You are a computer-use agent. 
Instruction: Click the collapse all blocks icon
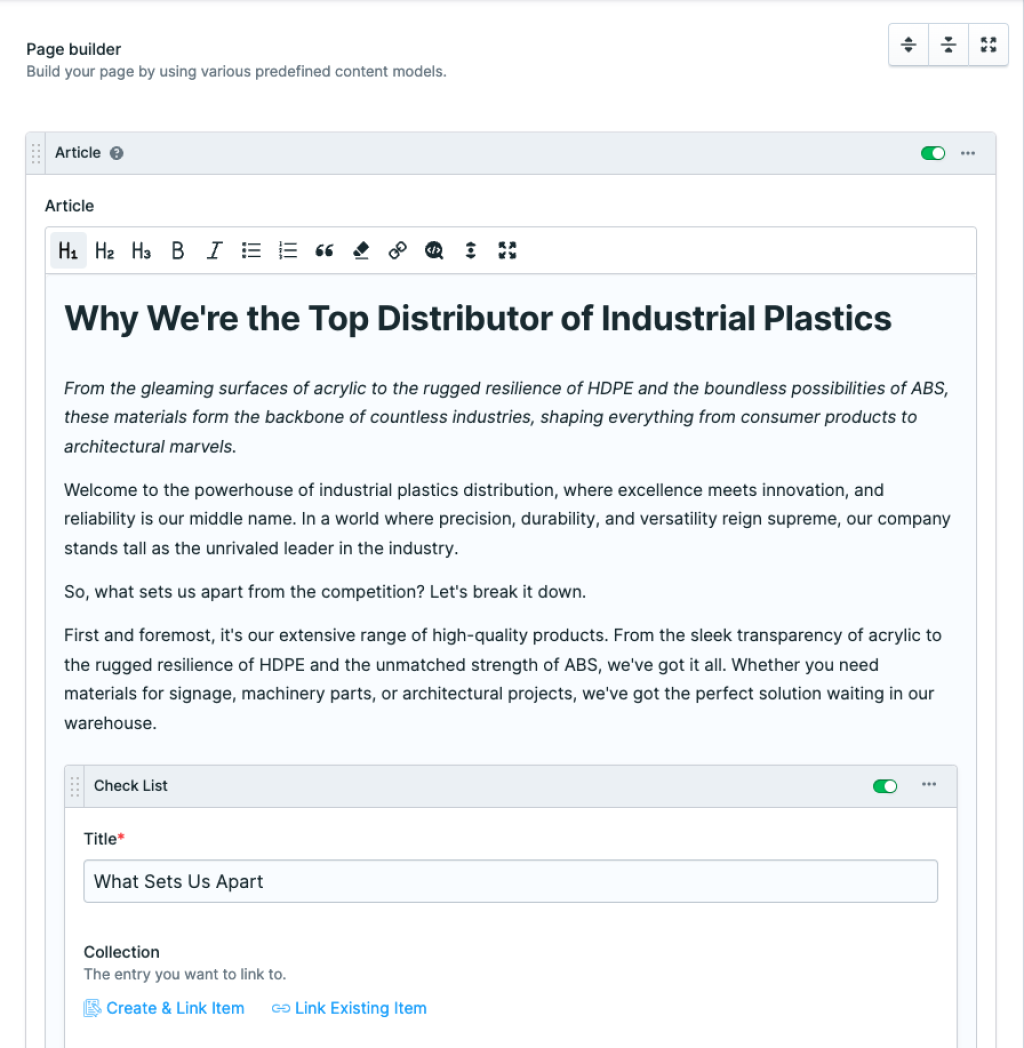948,44
